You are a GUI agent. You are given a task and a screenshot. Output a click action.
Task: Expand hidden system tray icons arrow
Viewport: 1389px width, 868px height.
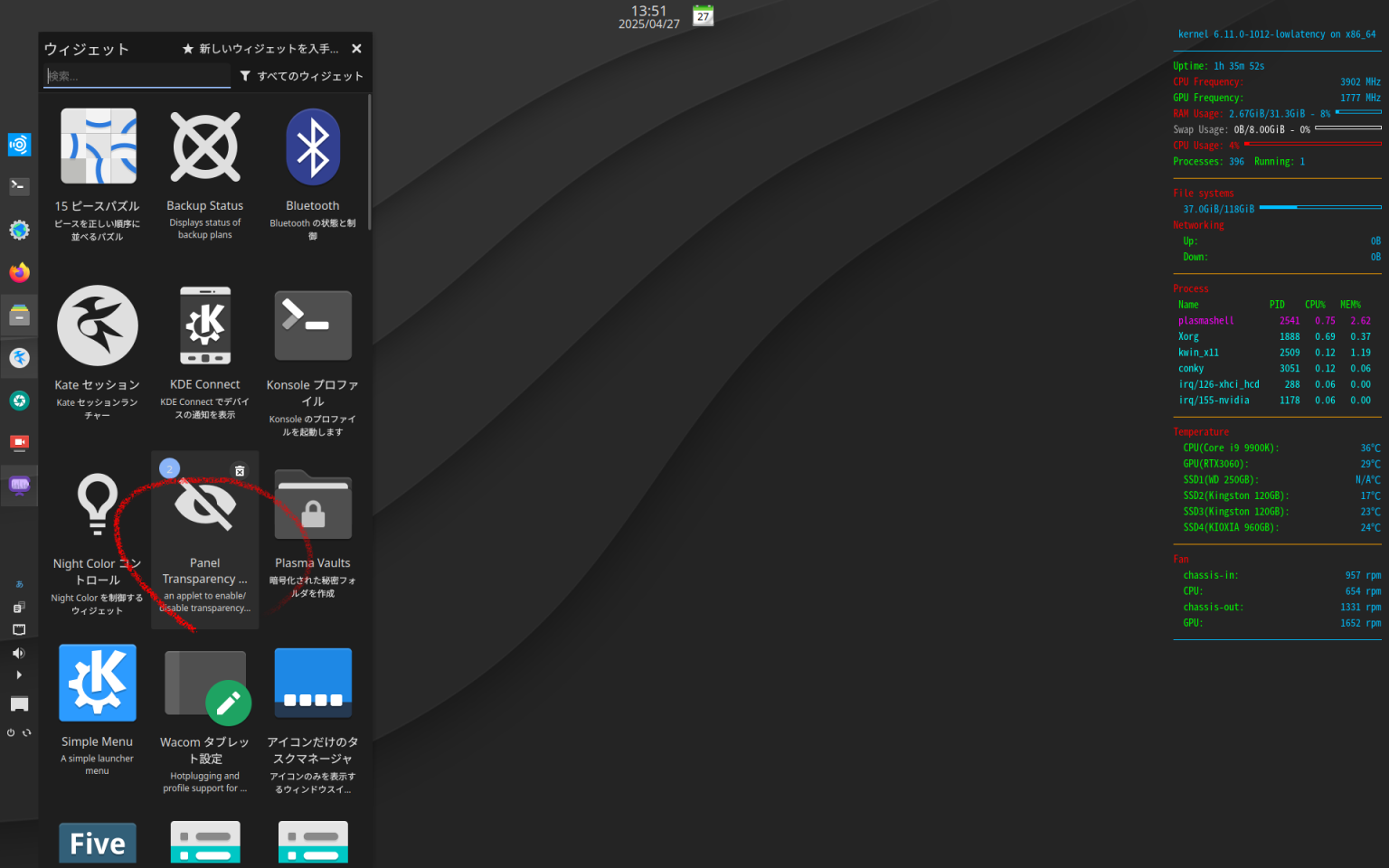coord(19,675)
